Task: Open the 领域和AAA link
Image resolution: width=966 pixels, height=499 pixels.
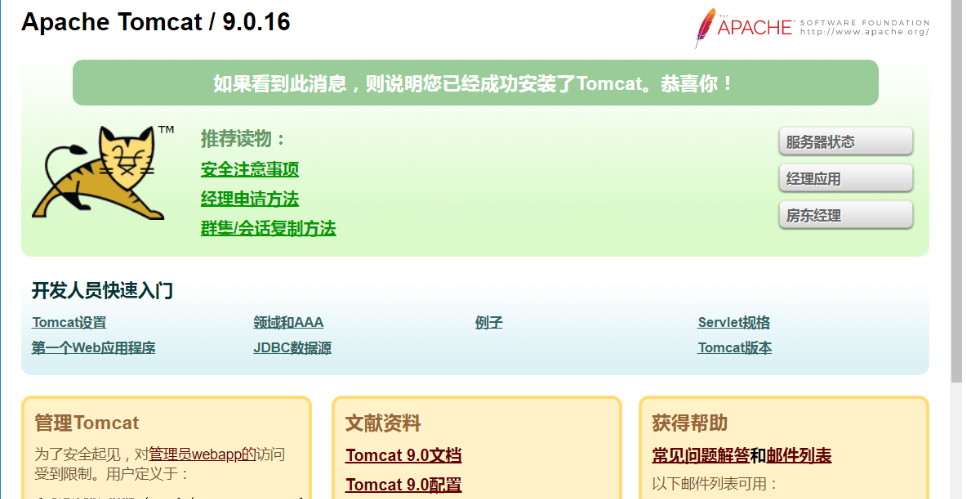Action: pyautogui.click(x=288, y=322)
